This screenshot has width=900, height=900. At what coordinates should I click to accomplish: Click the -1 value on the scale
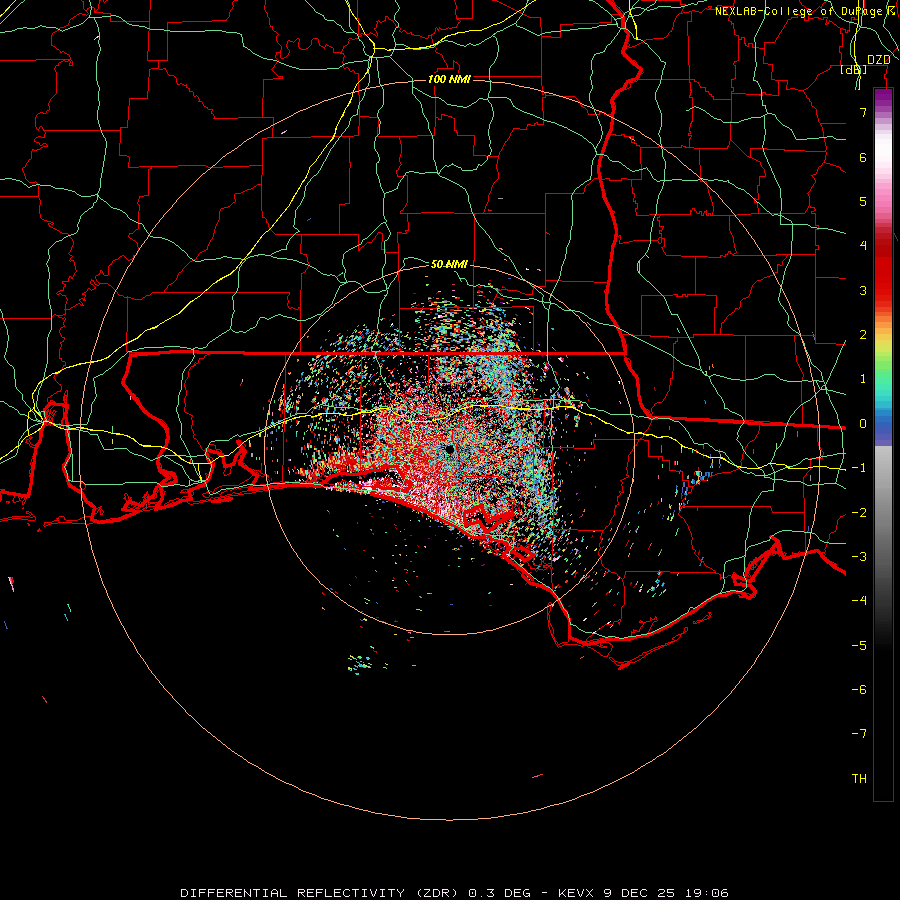click(x=859, y=468)
